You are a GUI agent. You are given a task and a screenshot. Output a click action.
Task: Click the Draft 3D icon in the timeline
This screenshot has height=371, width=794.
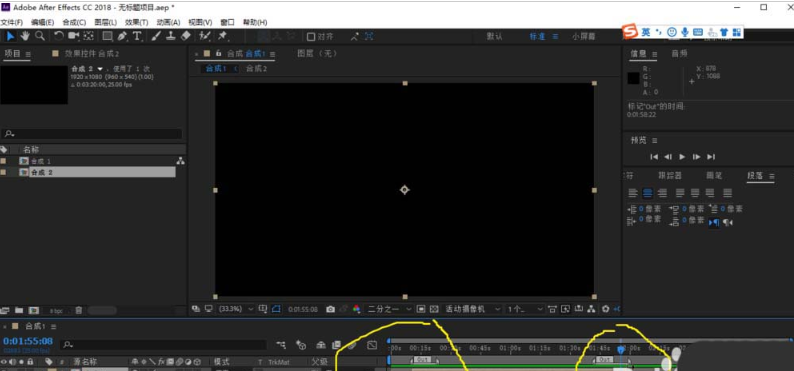301,345
